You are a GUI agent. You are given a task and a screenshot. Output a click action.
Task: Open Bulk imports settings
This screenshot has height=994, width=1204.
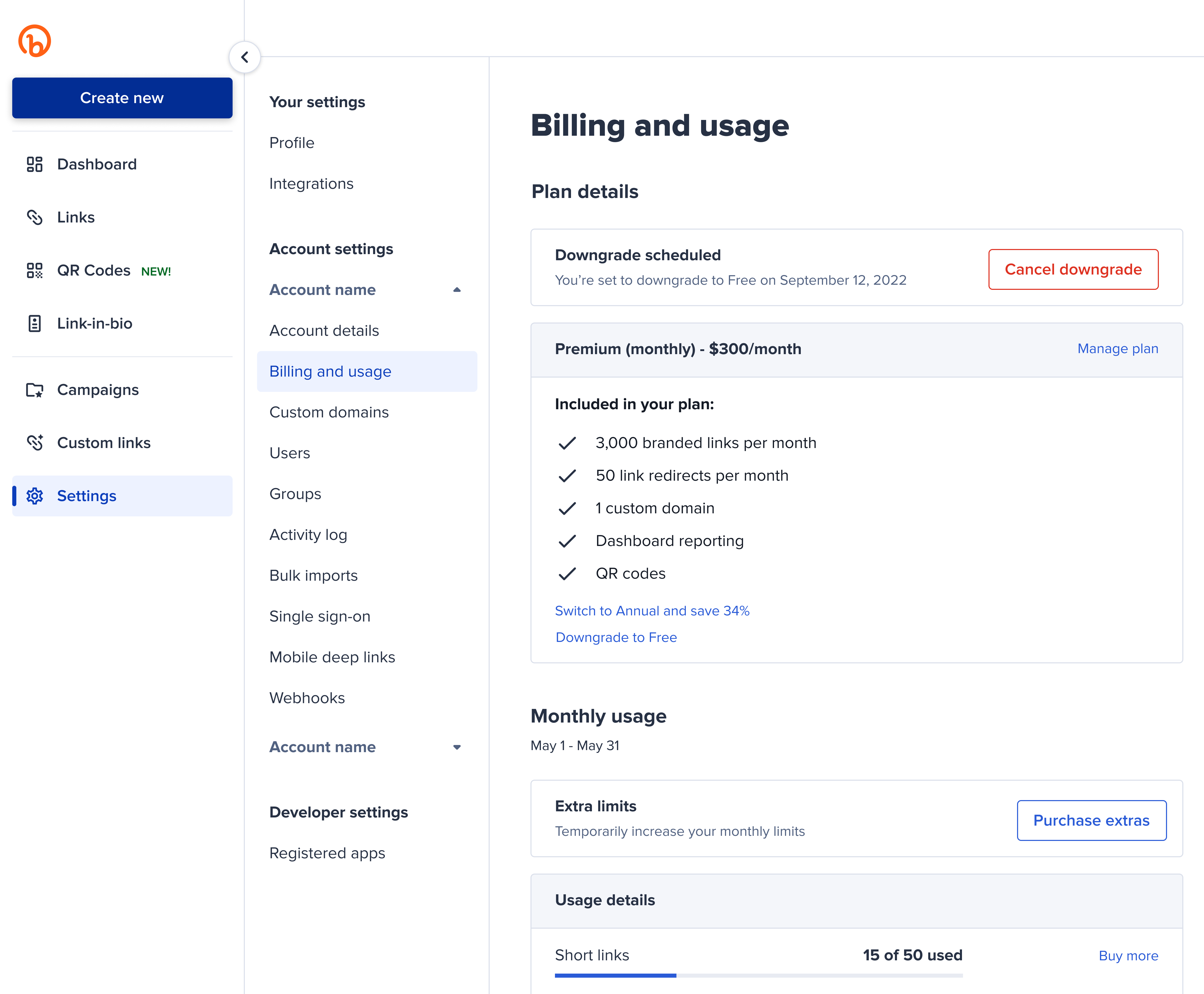(x=314, y=575)
